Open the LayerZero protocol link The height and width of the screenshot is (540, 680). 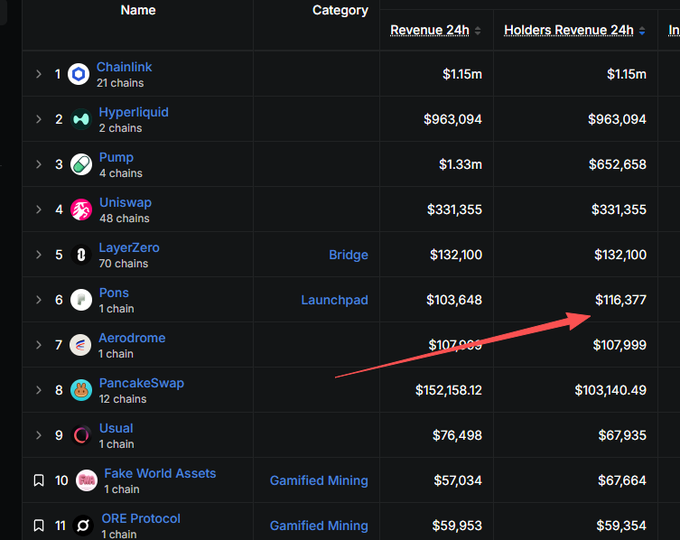(129, 247)
